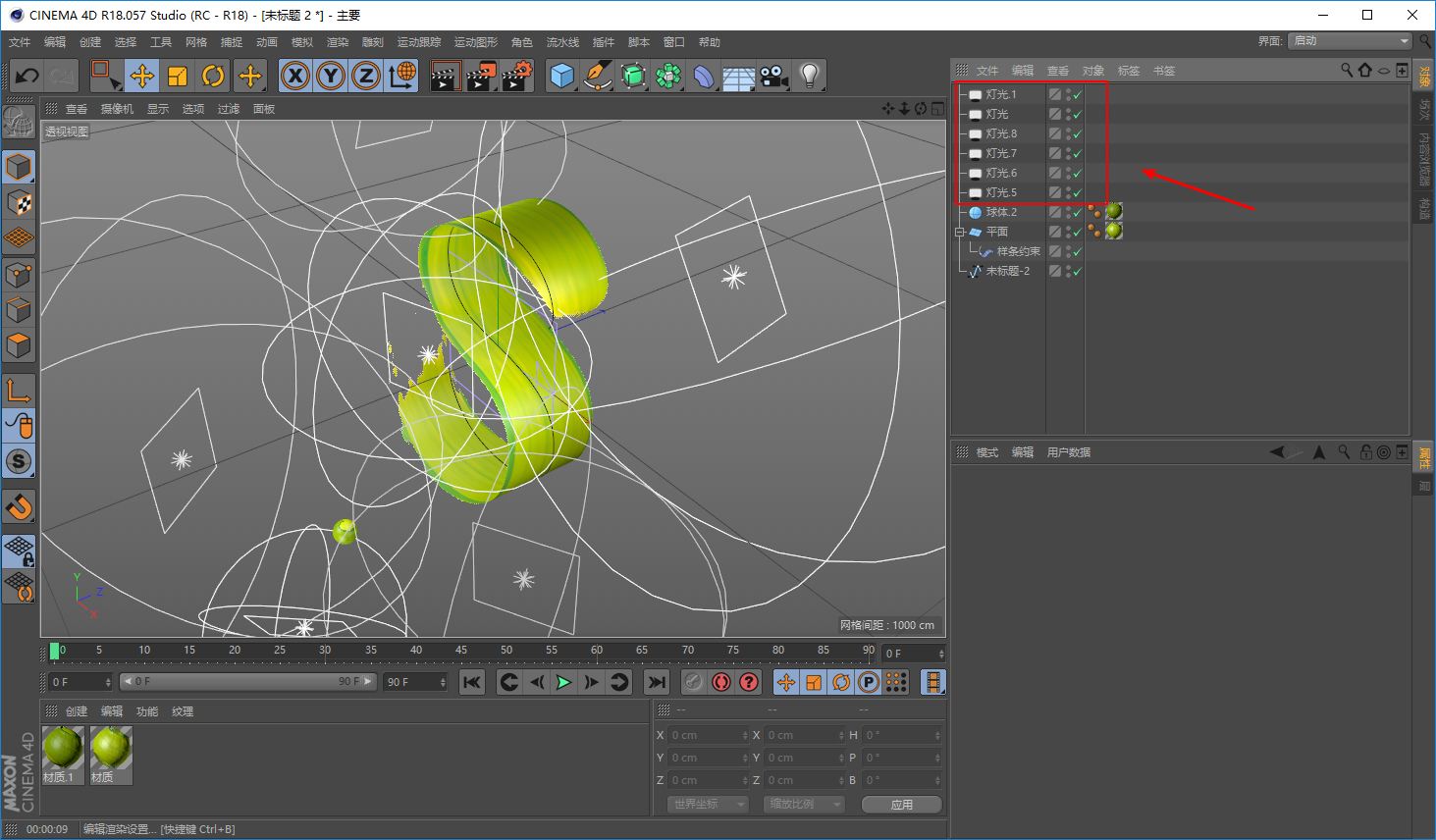Select the 球体.2 object

(x=1001, y=212)
